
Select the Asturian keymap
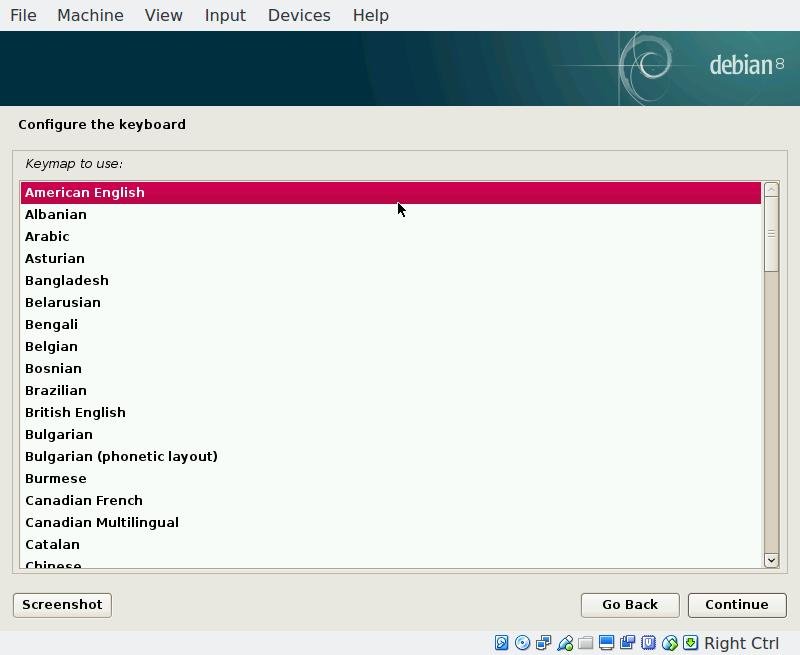coord(391,259)
